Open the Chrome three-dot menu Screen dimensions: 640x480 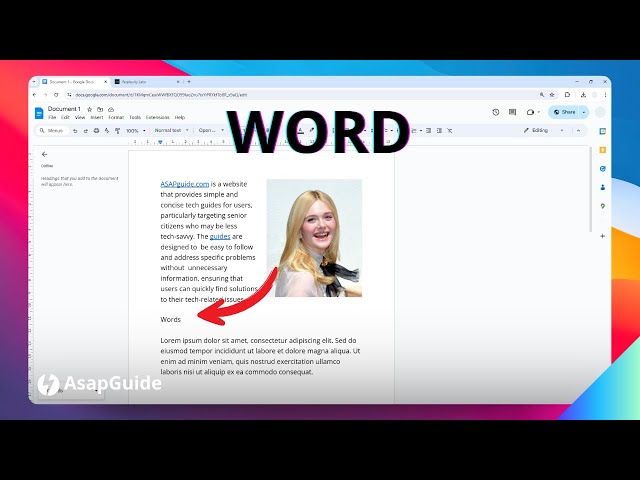tap(605, 95)
